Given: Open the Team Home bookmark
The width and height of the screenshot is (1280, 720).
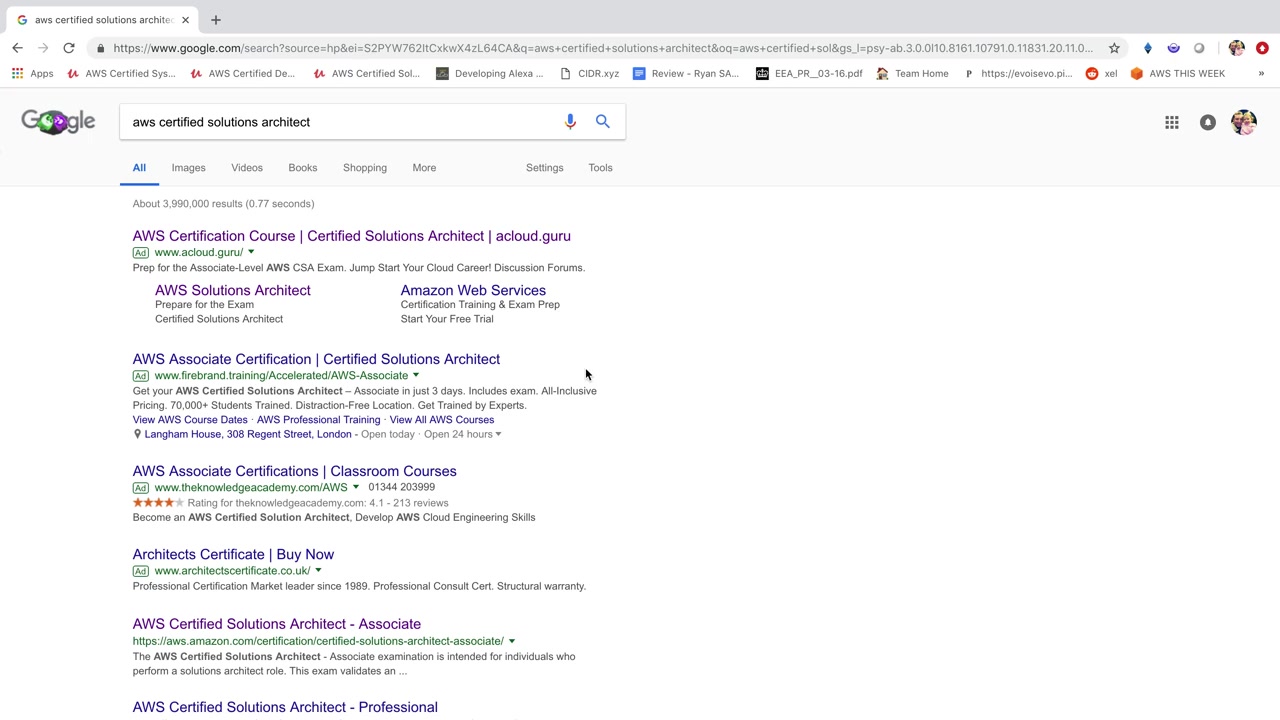Looking at the screenshot, I should [x=912, y=73].
